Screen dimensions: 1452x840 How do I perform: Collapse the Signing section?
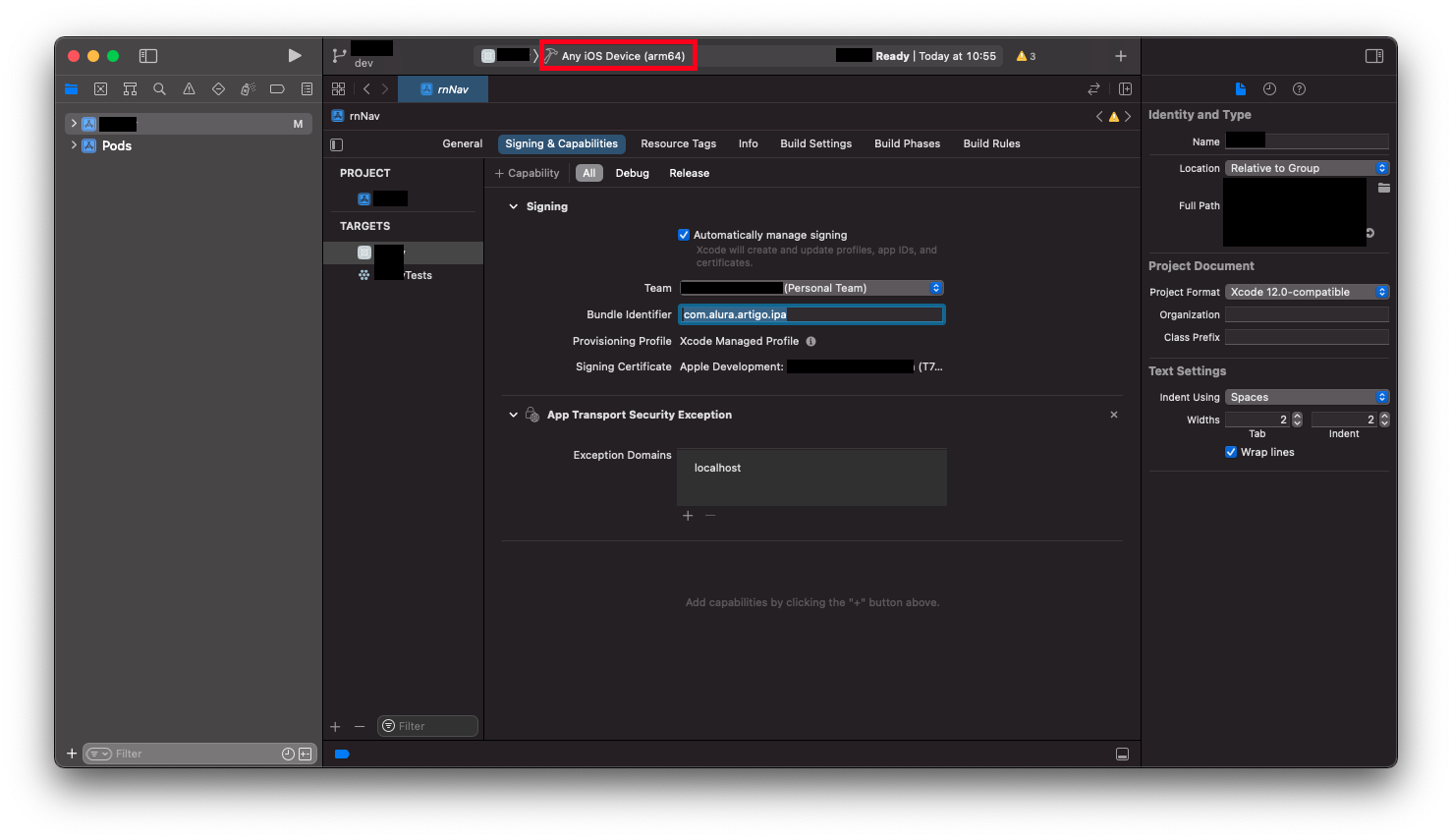click(513, 206)
